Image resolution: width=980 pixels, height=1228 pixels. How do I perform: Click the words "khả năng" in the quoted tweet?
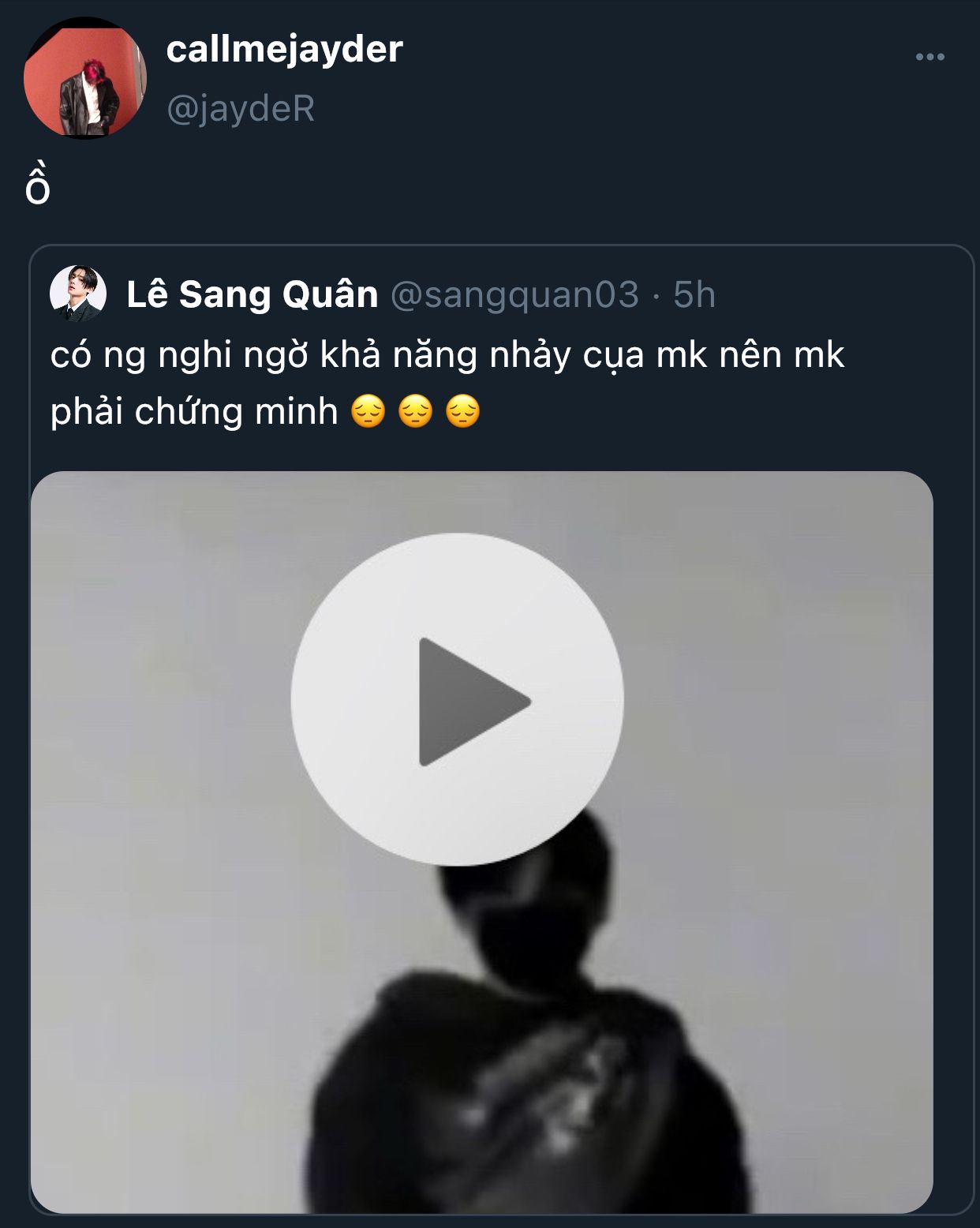click(398, 355)
